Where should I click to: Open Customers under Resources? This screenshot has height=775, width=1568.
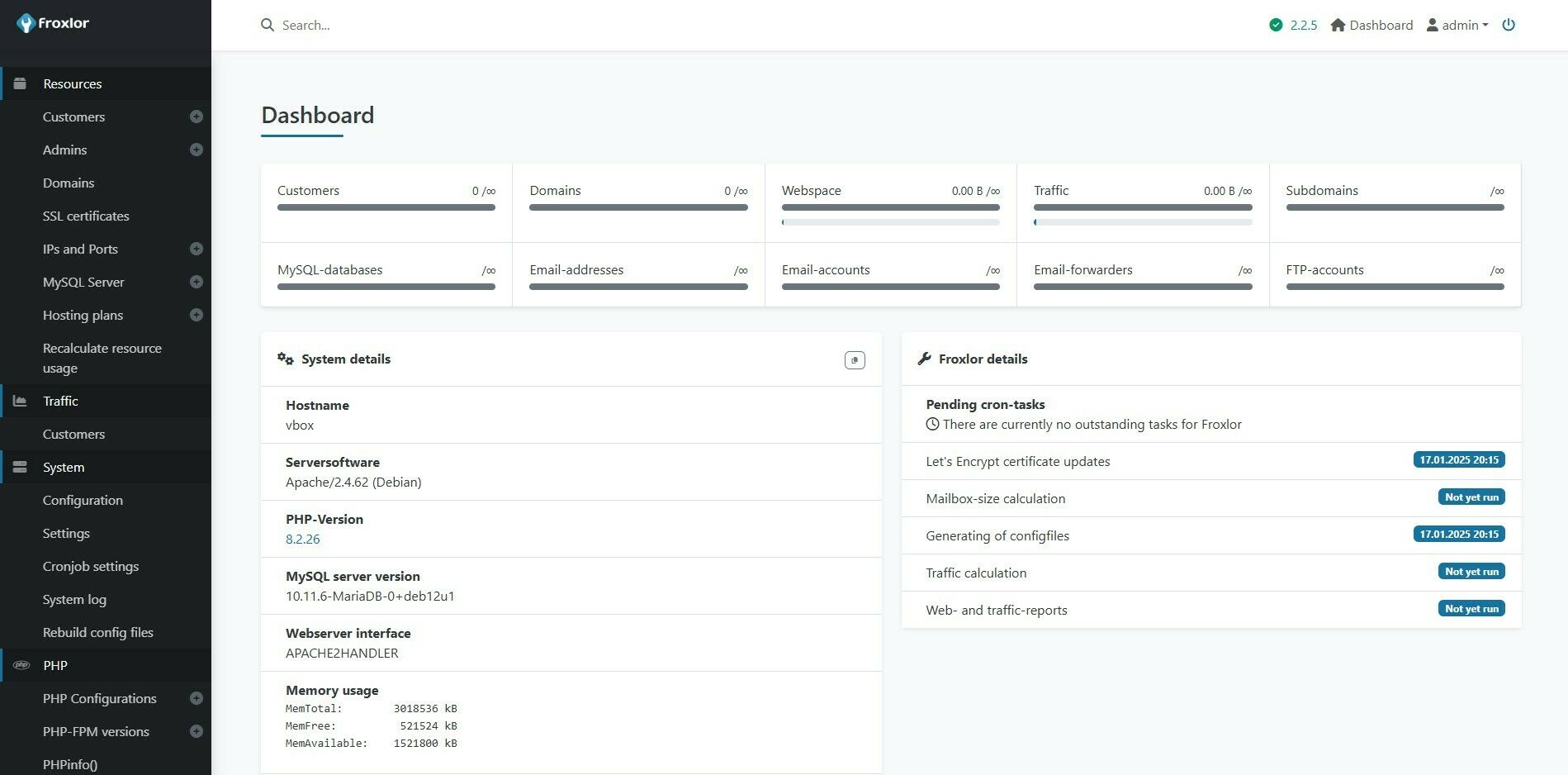coord(73,116)
